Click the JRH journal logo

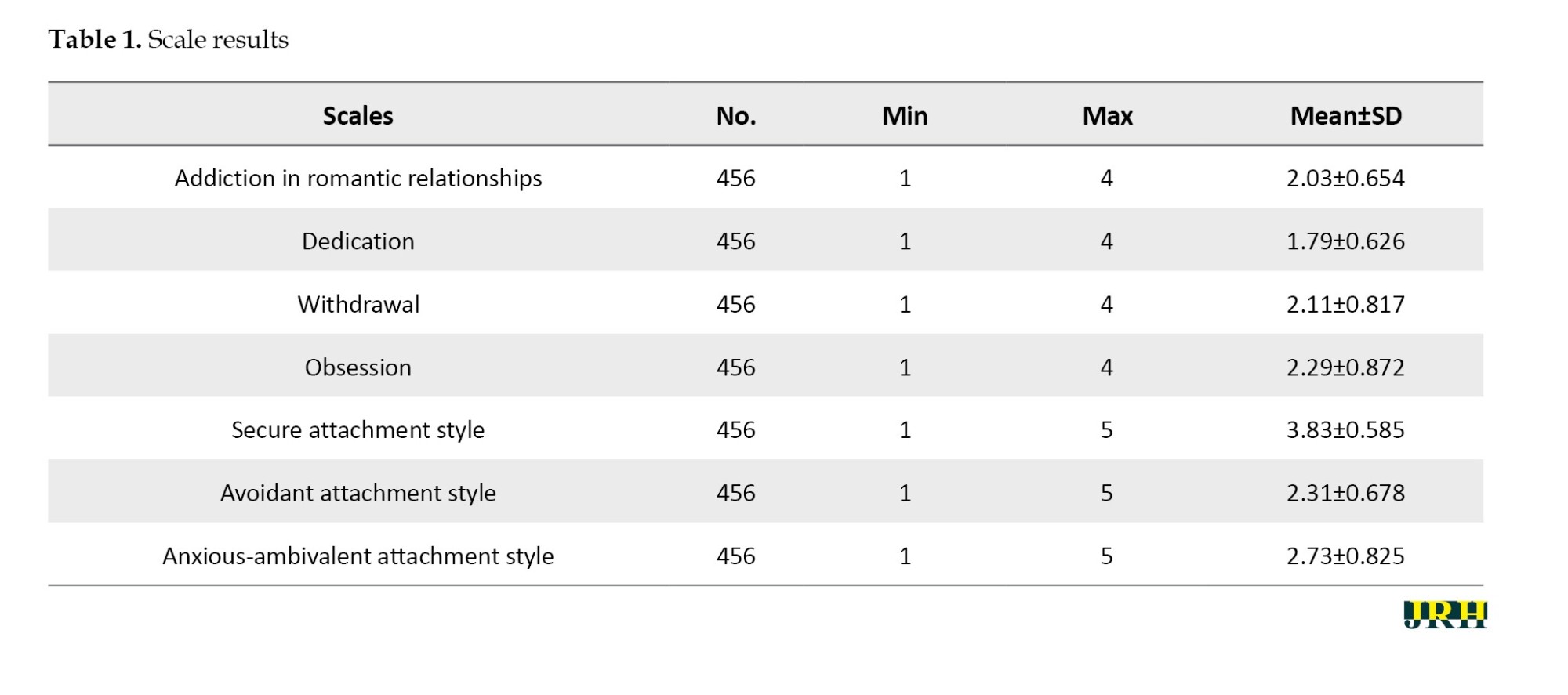1445,615
